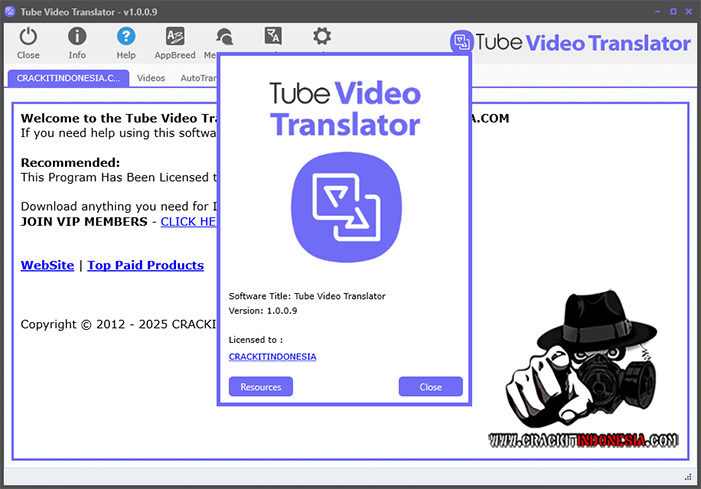
Task: Open settings via the gear icon
Action: (322, 36)
